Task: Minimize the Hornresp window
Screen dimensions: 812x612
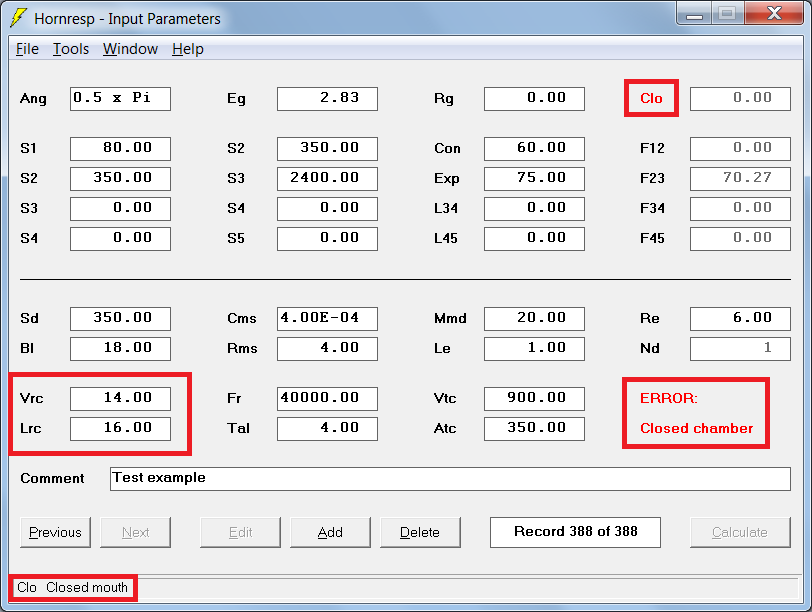Action: [694, 14]
